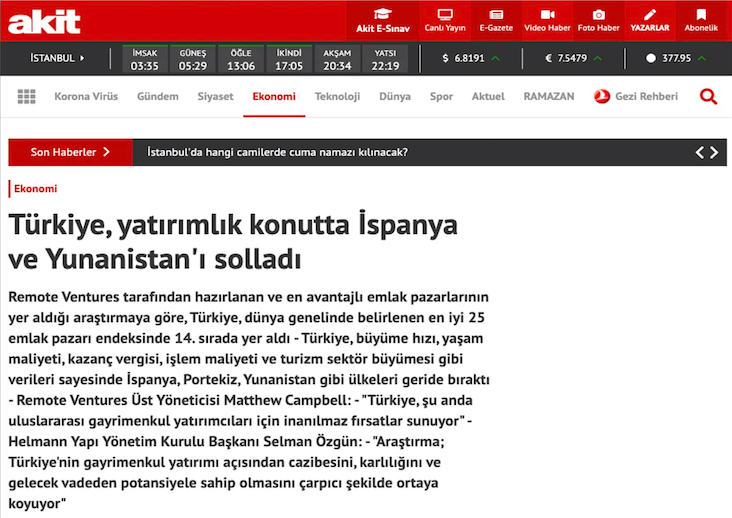Click the YATSI 22:19 prayer time
This screenshot has width=732, height=518.
click(x=385, y=59)
